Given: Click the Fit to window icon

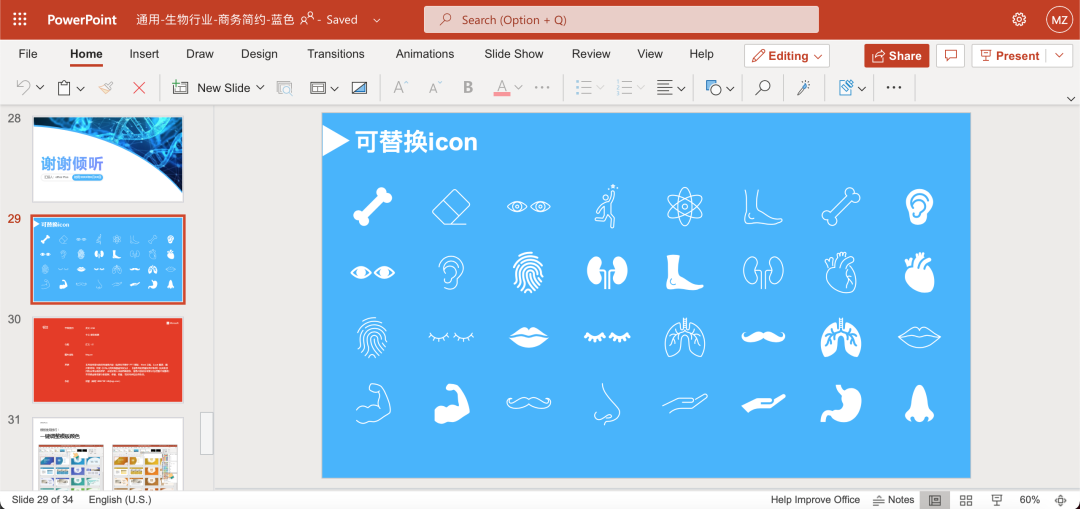Looking at the screenshot, I should [1061, 500].
